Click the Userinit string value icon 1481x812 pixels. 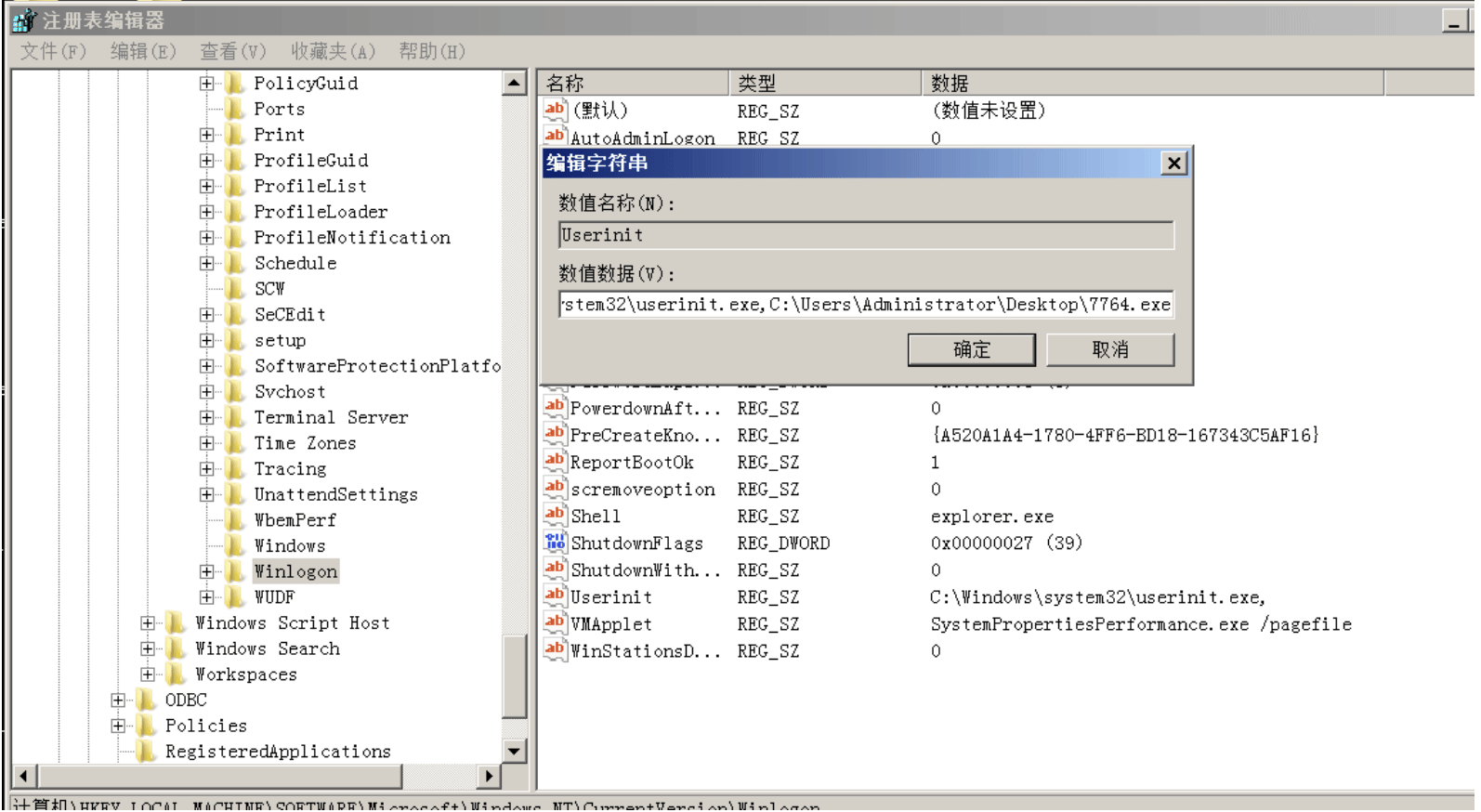tap(555, 596)
